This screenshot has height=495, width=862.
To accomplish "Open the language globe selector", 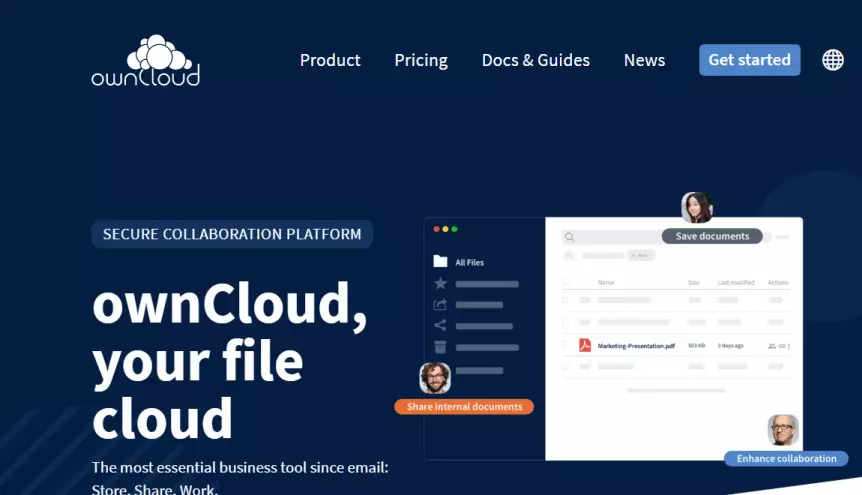I will tap(832, 60).
